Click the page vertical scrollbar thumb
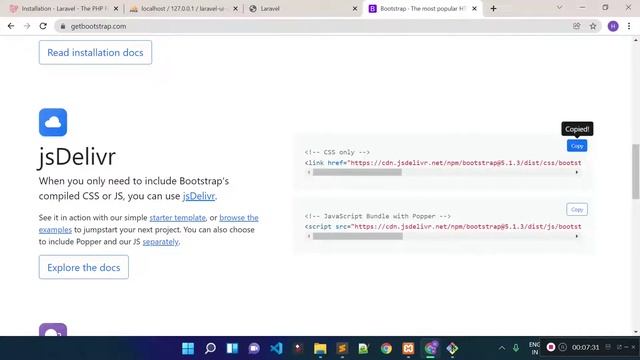 coord(636,171)
